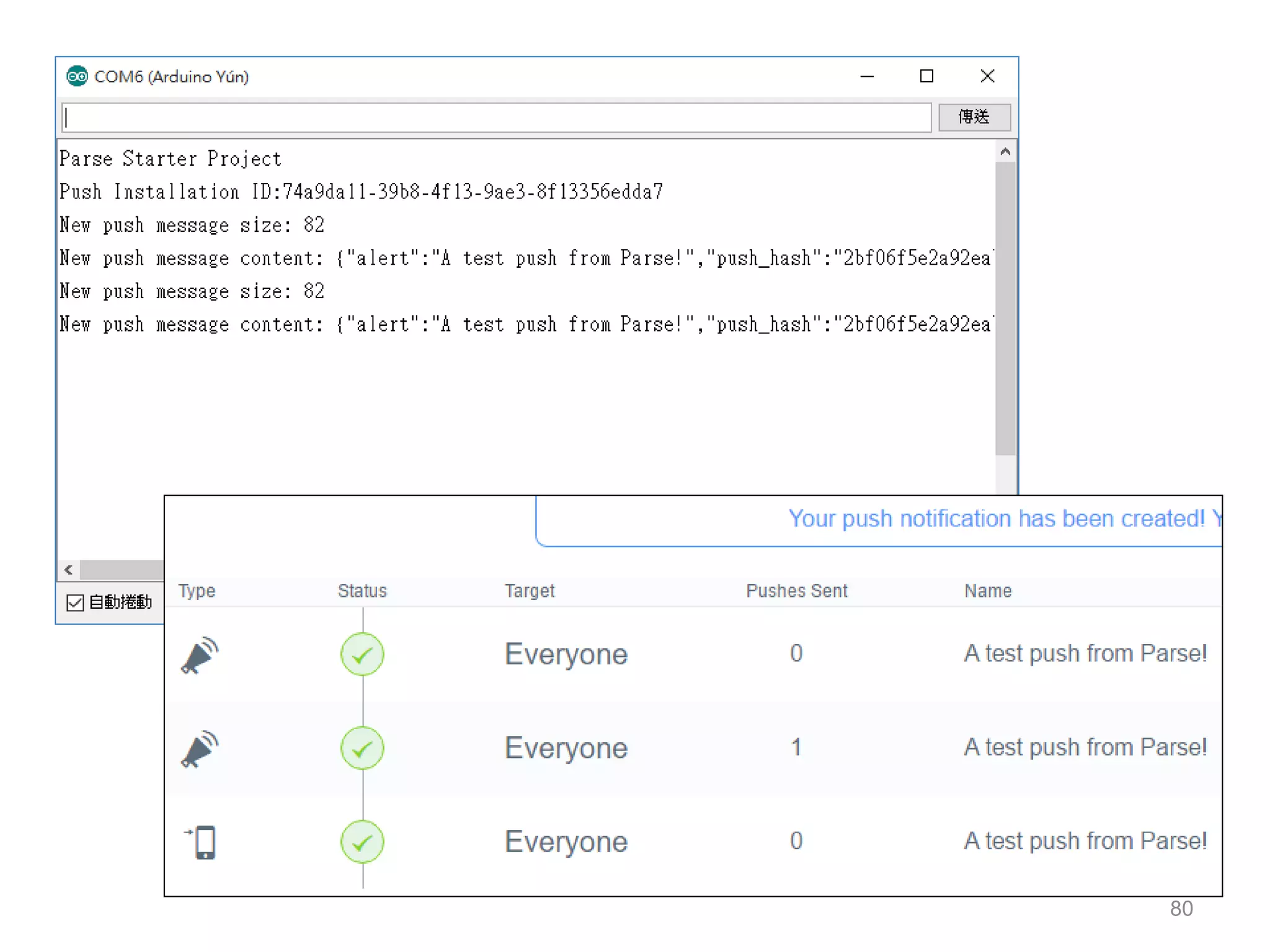Click the Target column header
This screenshot has width=1270, height=952.
(529, 591)
